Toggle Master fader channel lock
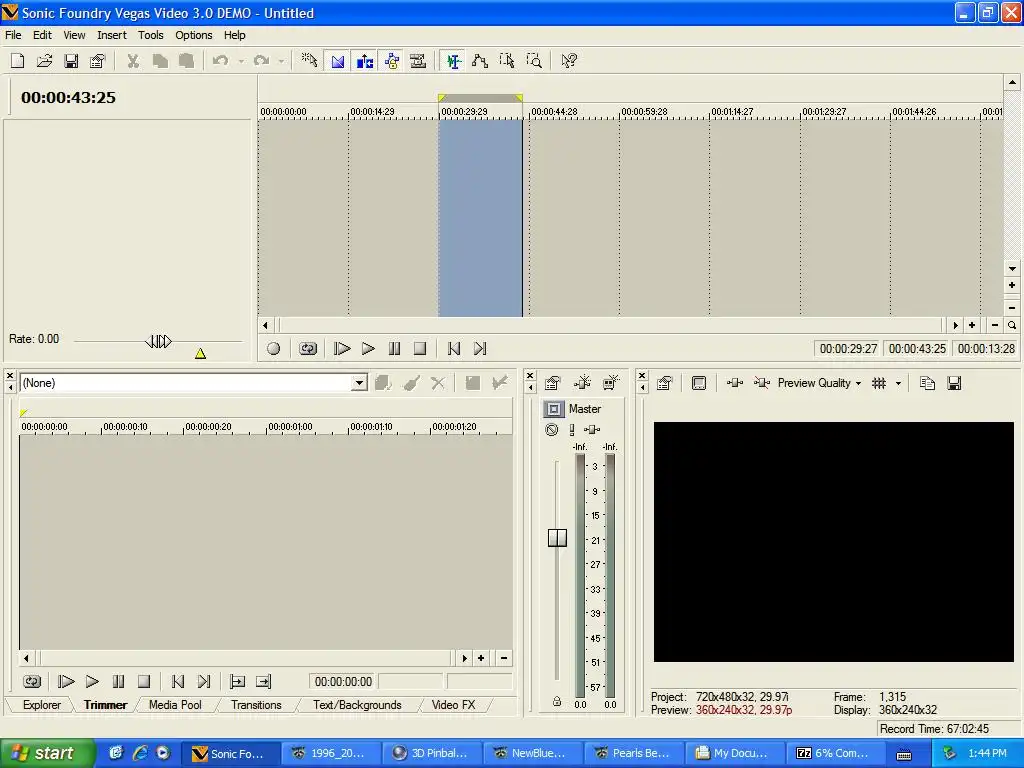 557,701
